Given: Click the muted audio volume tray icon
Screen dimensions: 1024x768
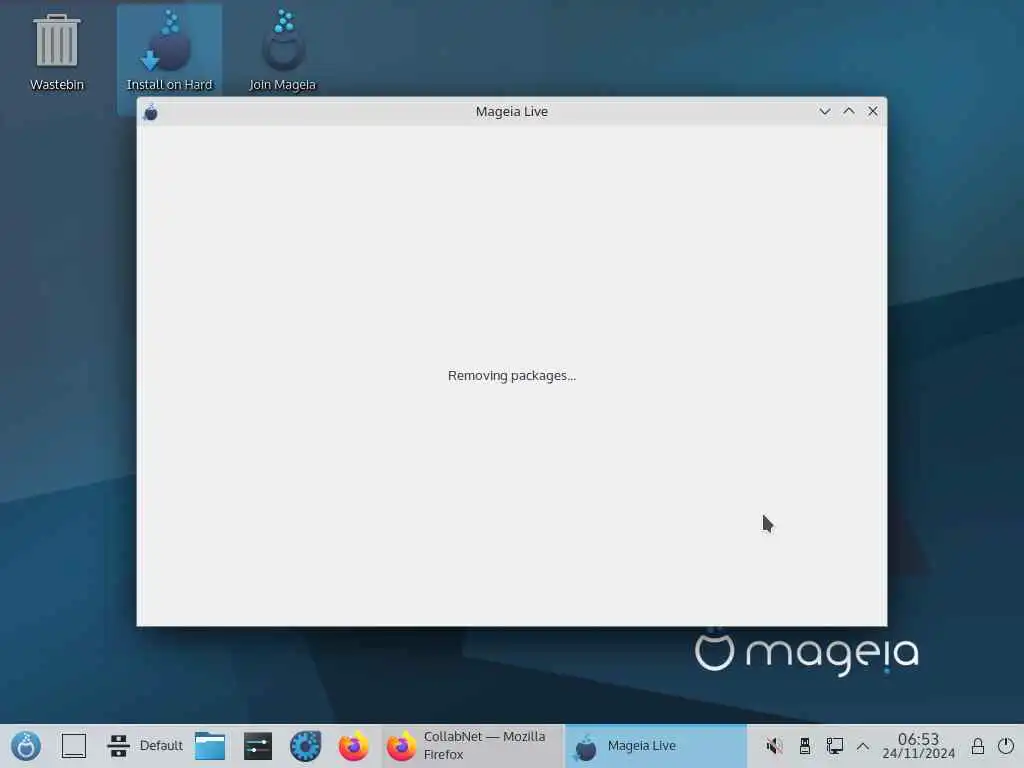Looking at the screenshot, I should click(x=775, y=746).
